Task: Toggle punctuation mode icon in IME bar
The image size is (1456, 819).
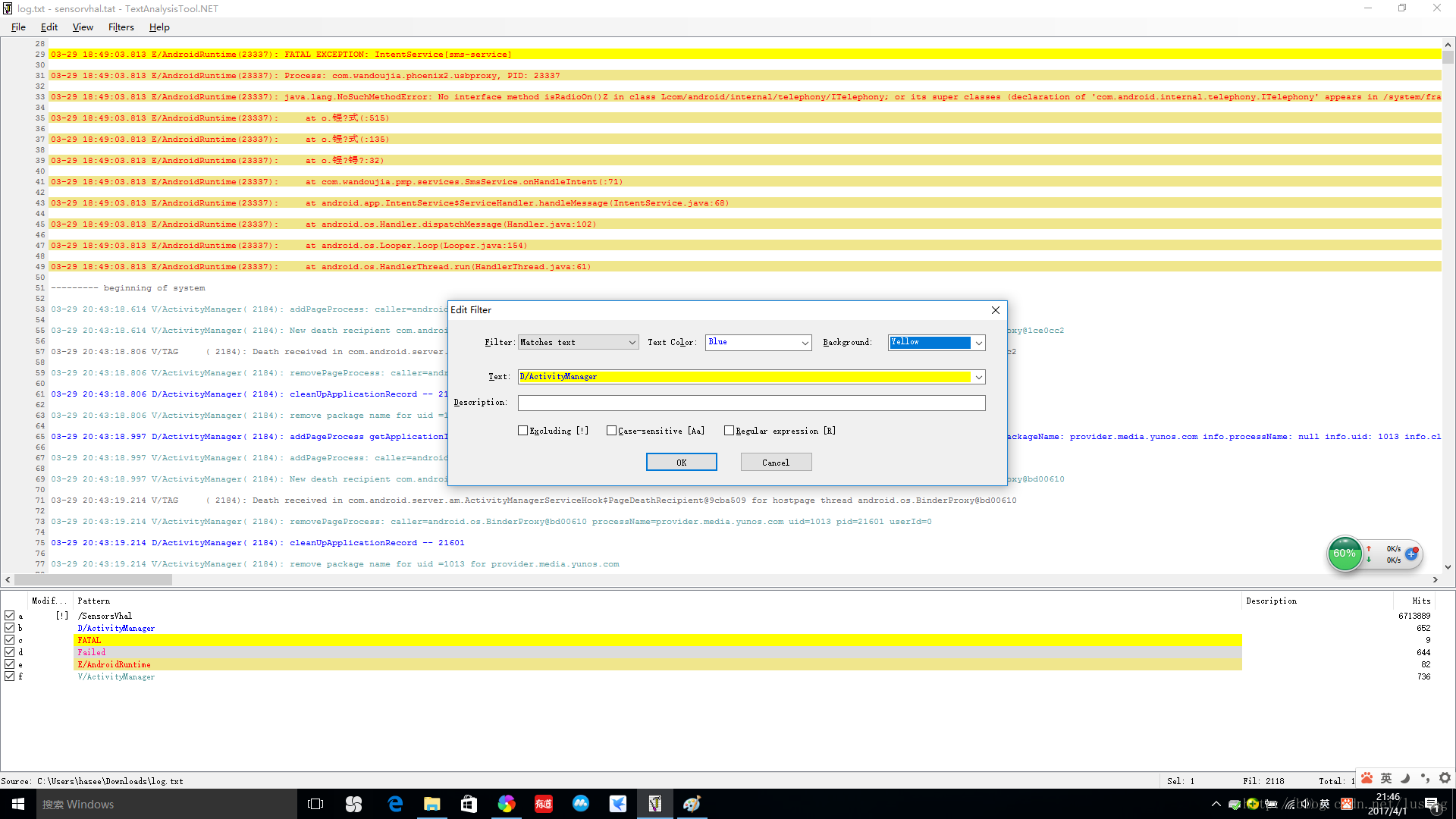Action: pyautogui.click(x=1425, y=778)
